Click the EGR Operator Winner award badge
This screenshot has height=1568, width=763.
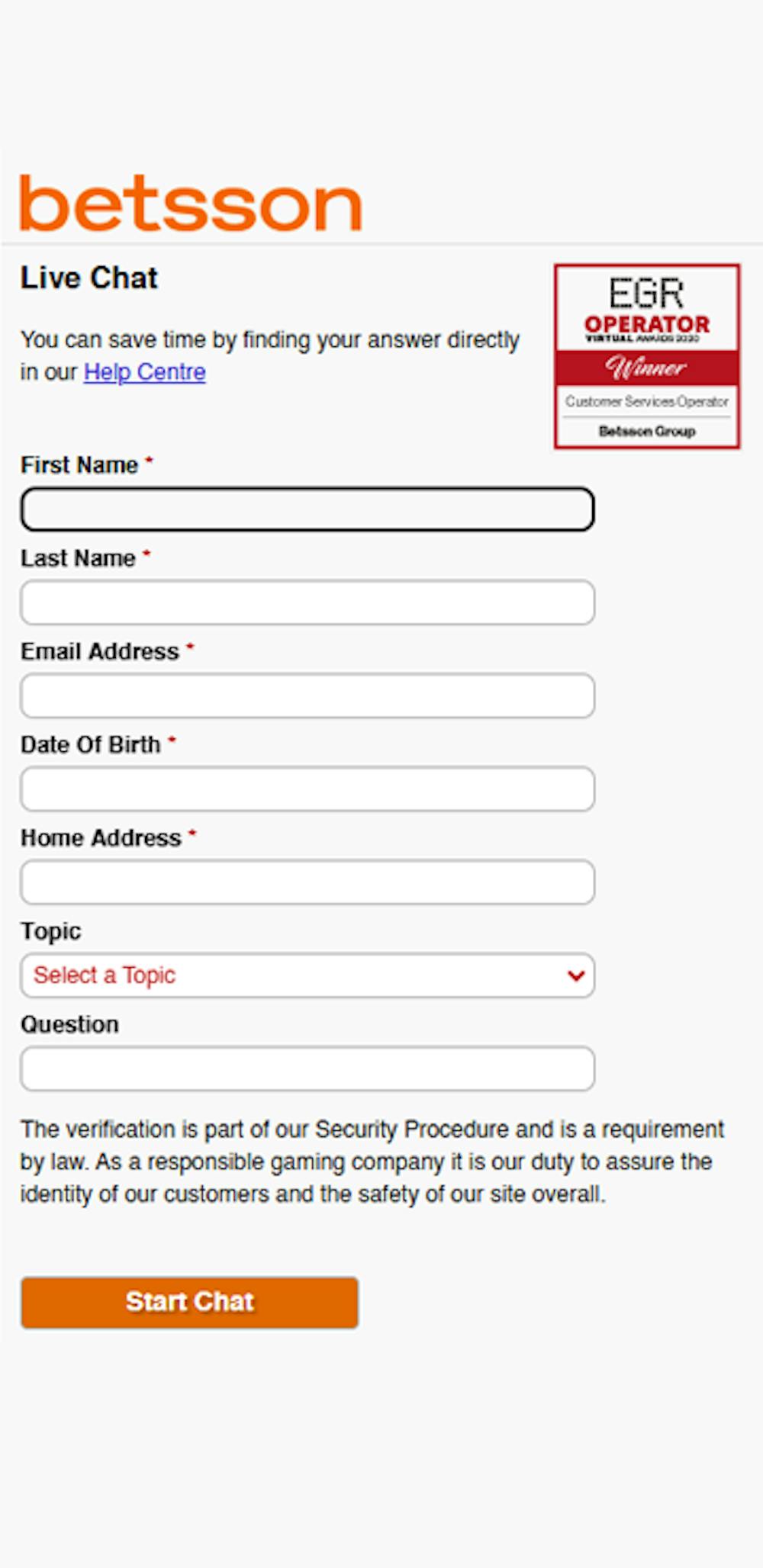pos(647,356)
